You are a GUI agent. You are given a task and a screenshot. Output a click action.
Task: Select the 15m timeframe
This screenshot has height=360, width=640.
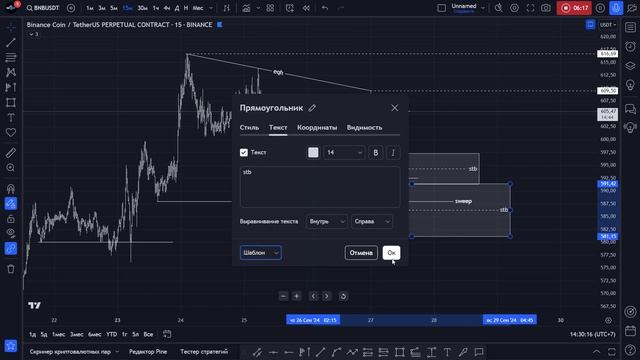coord(128,8)
